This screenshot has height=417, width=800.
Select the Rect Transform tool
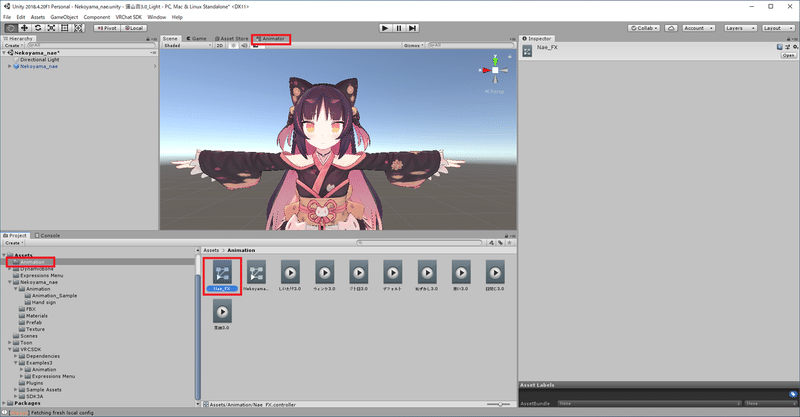point(65,28)
